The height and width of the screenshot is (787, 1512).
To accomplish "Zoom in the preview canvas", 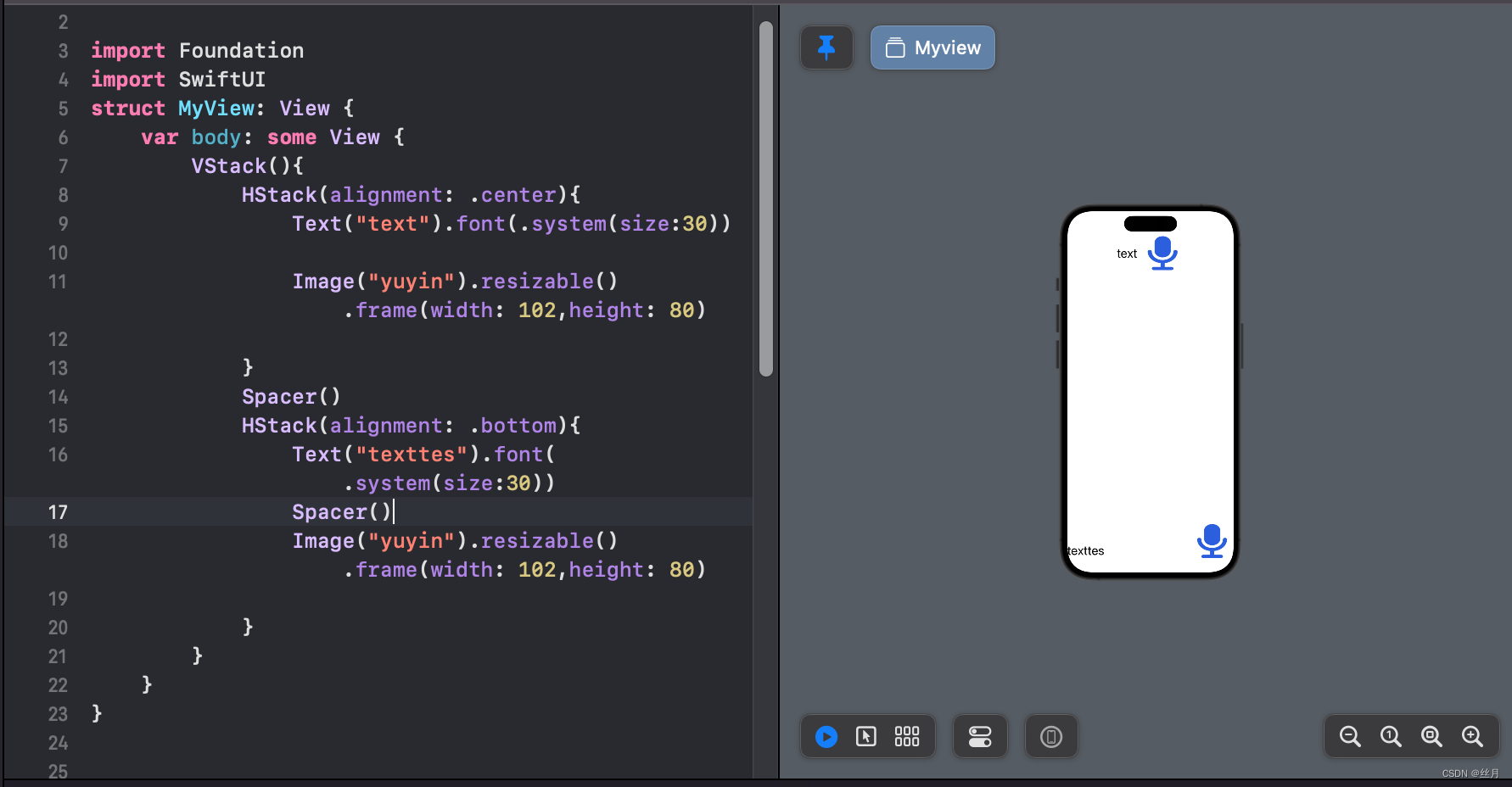I will click(x=1472, y=736).
